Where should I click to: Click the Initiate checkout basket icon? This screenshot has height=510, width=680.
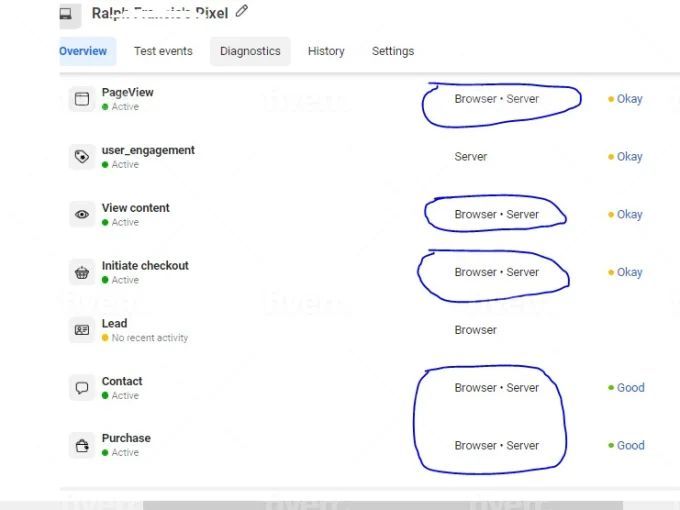[82, 272]
